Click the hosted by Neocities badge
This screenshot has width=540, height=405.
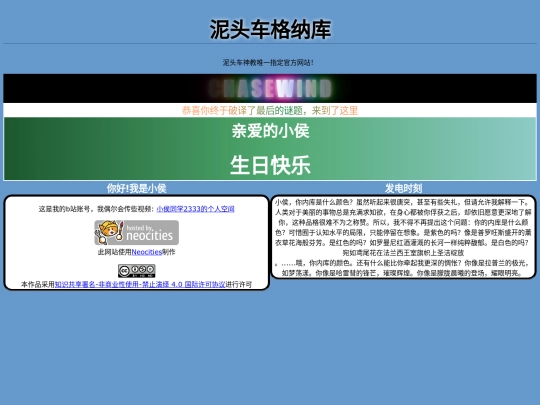pos(137,232)
